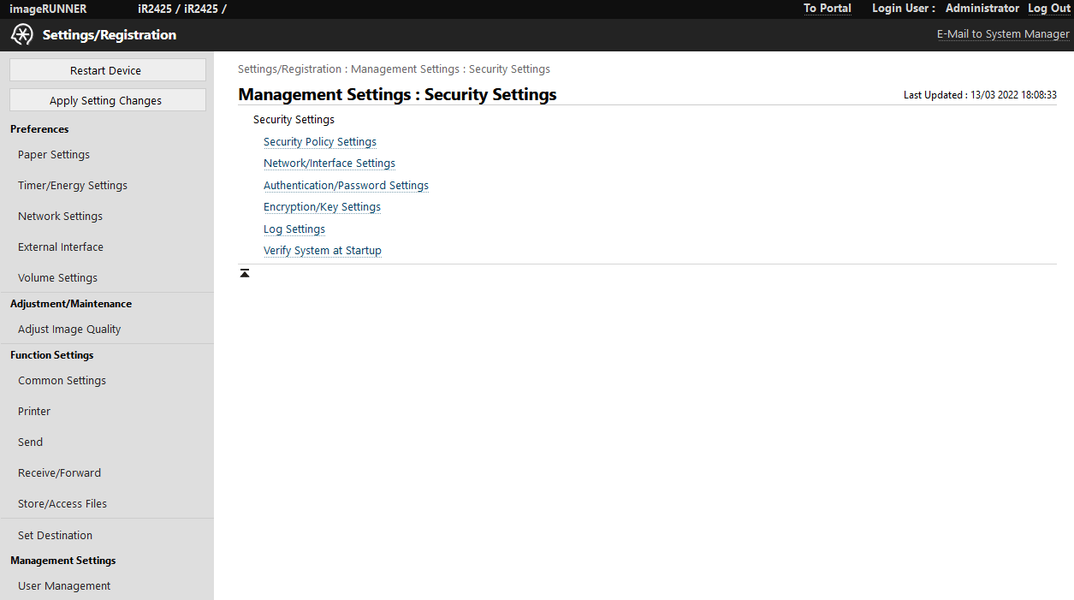Select Set Destination in sidebar
The width and height of the screenshot is (1074, 600).
click(55, 535)
